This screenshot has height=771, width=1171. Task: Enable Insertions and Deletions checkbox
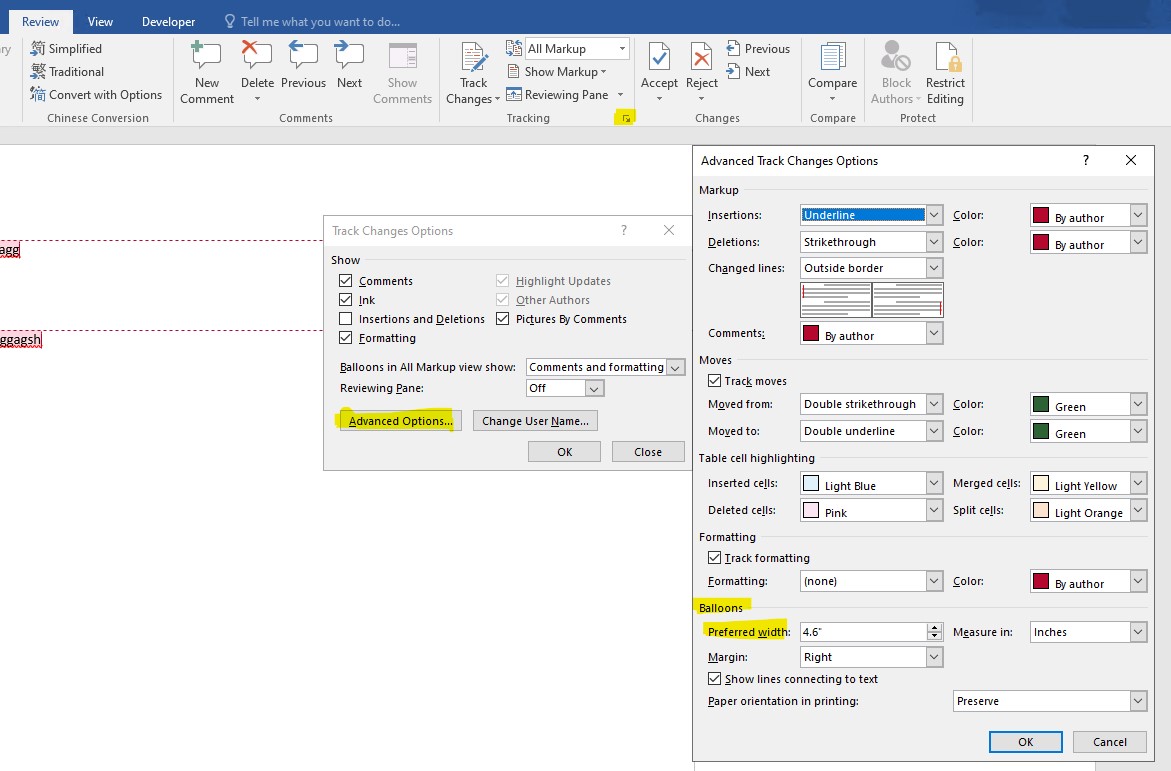pyautogui.click(x=346, y=319)
